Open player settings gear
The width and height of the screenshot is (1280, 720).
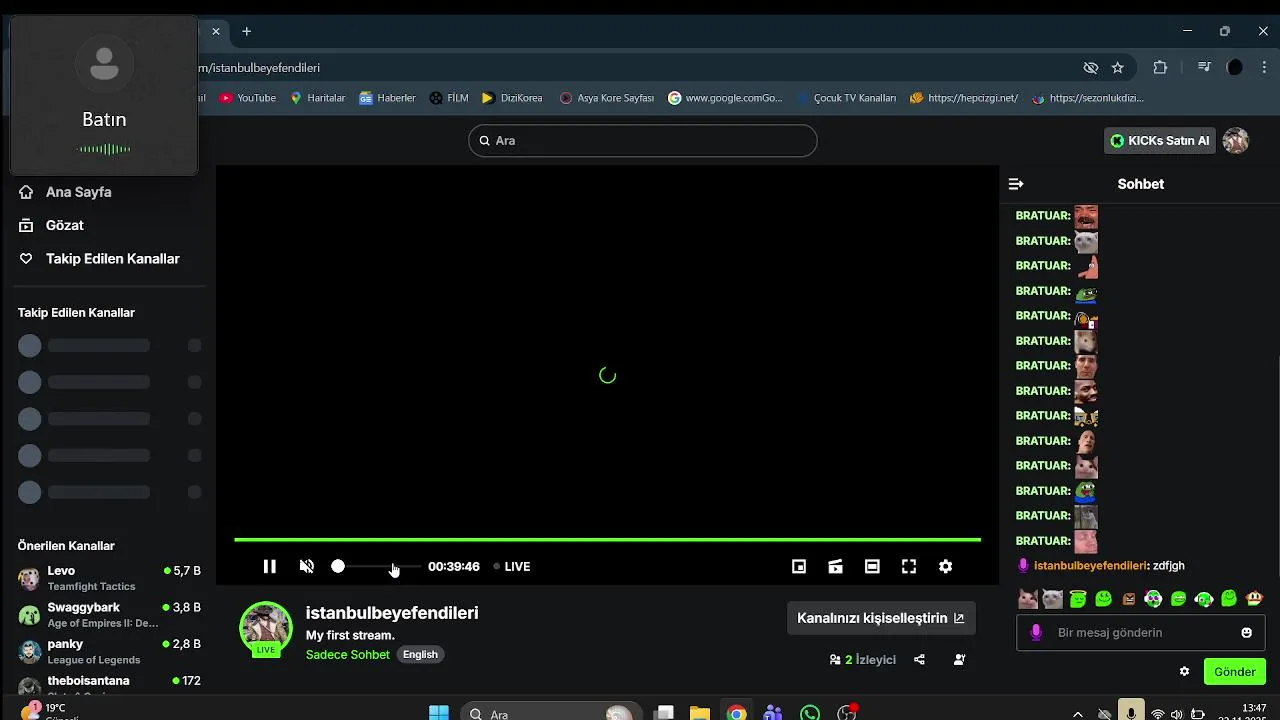(945, 566)
